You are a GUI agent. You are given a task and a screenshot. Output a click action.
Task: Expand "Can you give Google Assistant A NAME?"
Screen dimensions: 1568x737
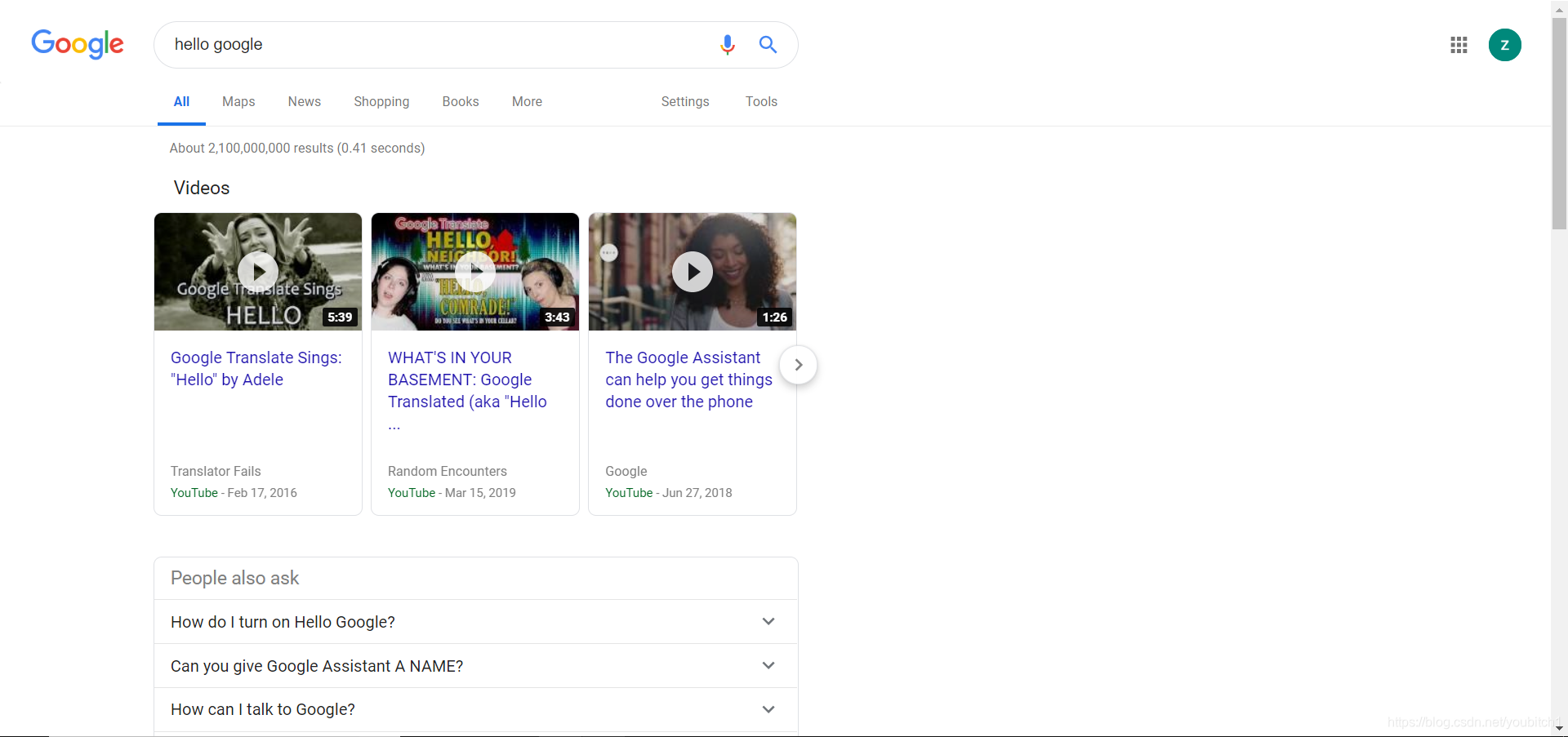pyautogui.click(x=476, y=666)
